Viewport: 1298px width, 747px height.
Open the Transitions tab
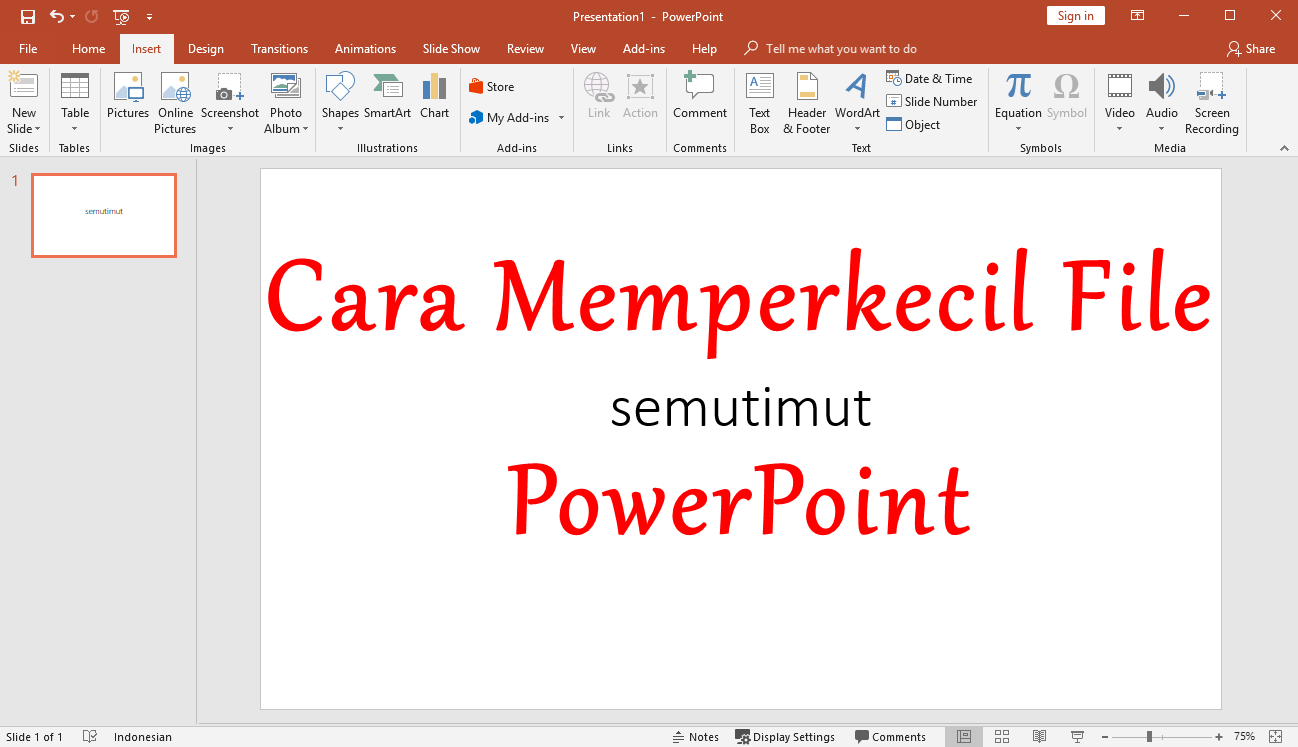(x=279, y=49)
